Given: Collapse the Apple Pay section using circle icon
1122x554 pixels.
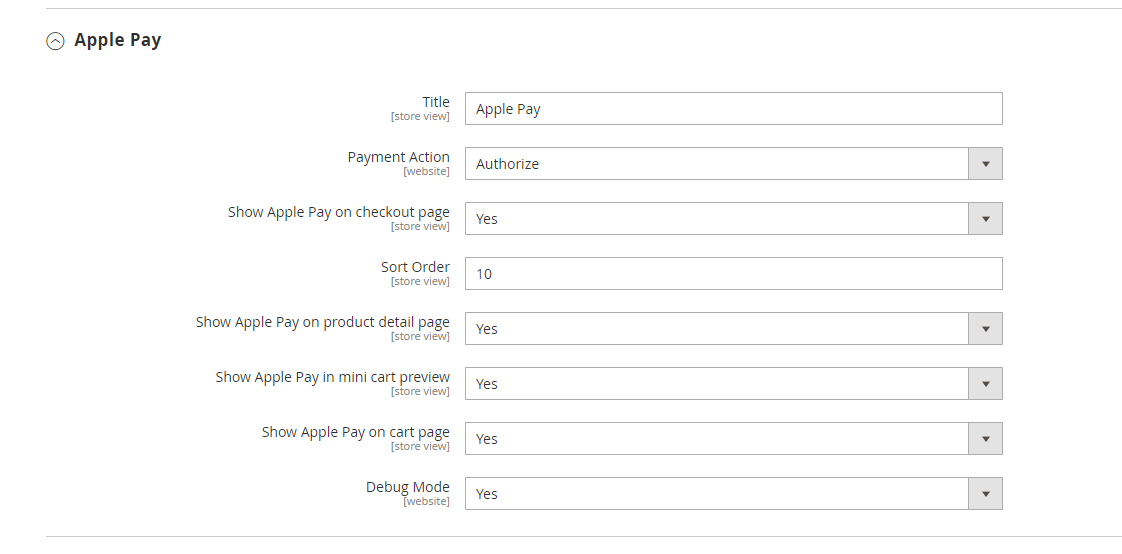Looking at the screenshot, I should [56, 41].
